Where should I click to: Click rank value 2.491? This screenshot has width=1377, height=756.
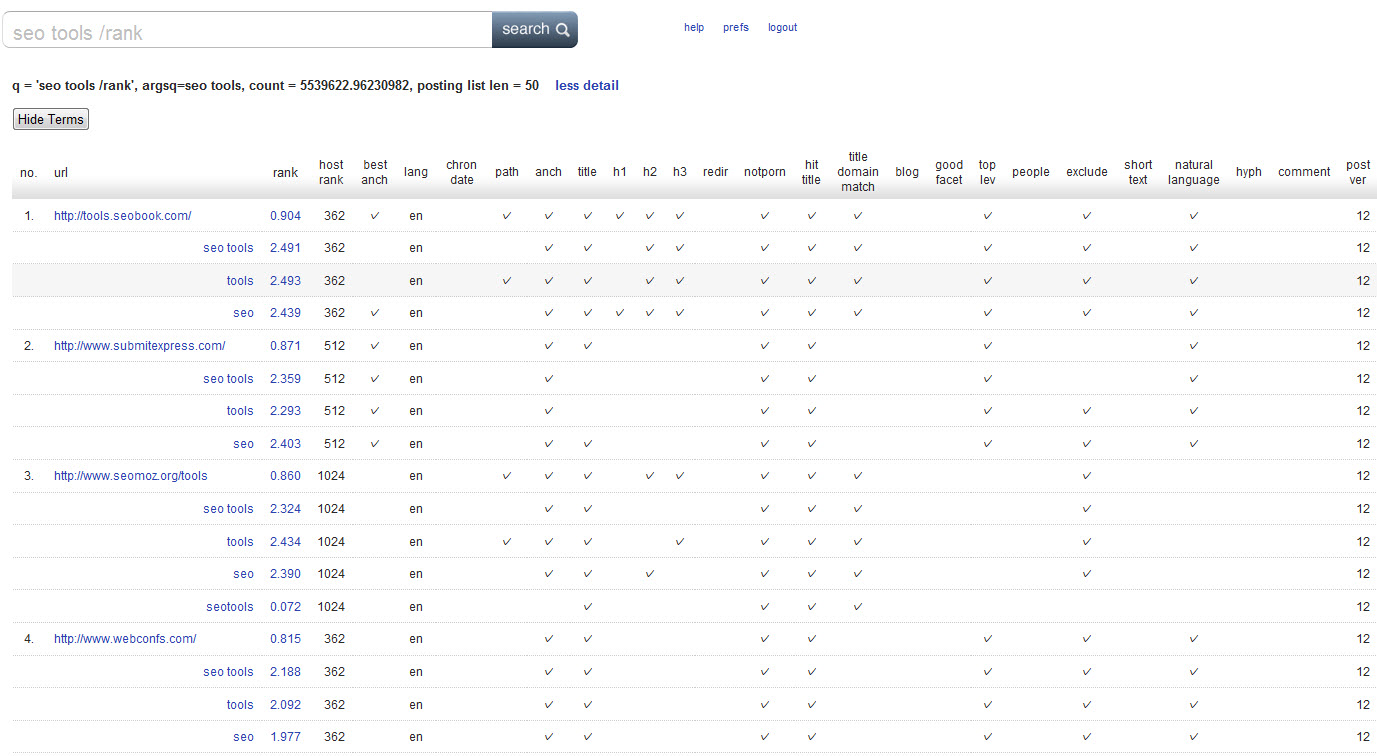point(285,248)
